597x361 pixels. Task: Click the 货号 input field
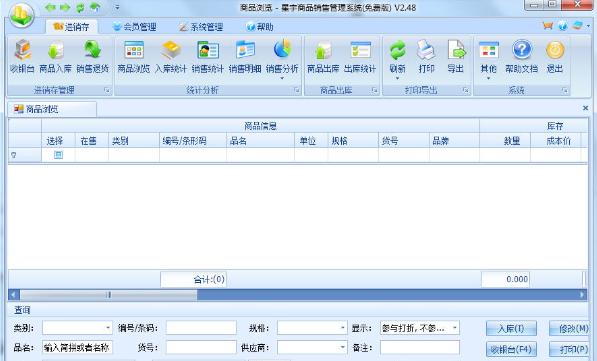click(x=201, y=347)
